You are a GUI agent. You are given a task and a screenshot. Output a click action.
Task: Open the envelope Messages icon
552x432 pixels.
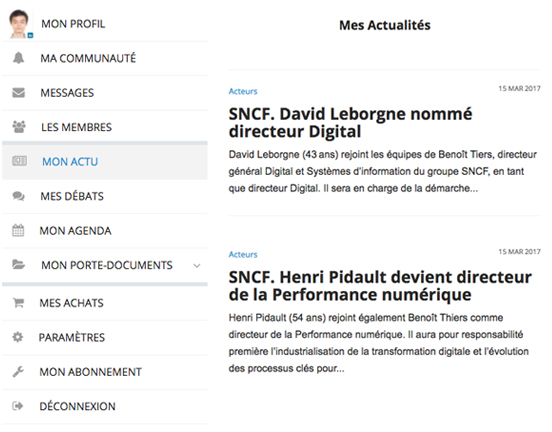(18, 93)
